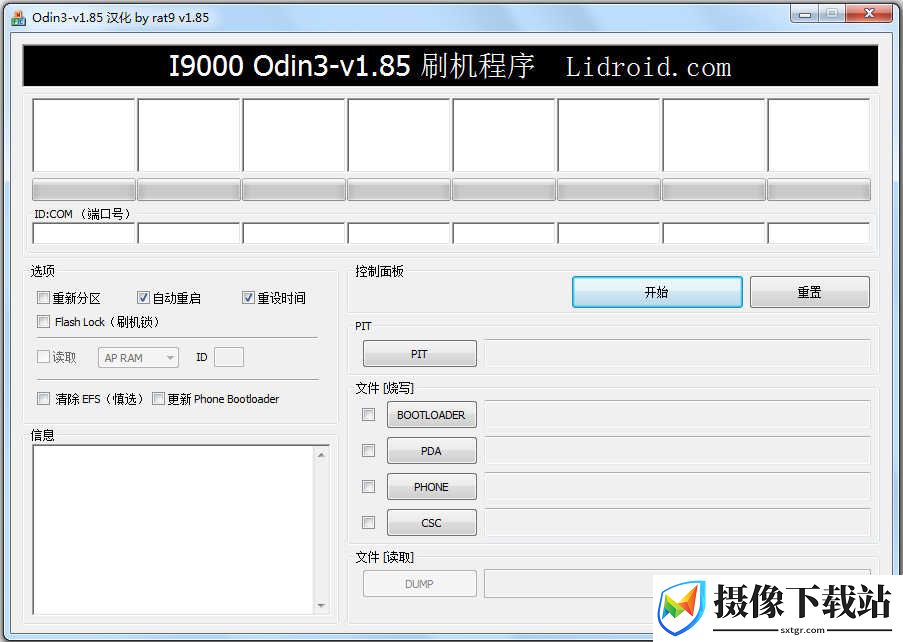Viewport: 903px width, 642px height.
Task: Click the PIT file path field
Action: (677, 354)
